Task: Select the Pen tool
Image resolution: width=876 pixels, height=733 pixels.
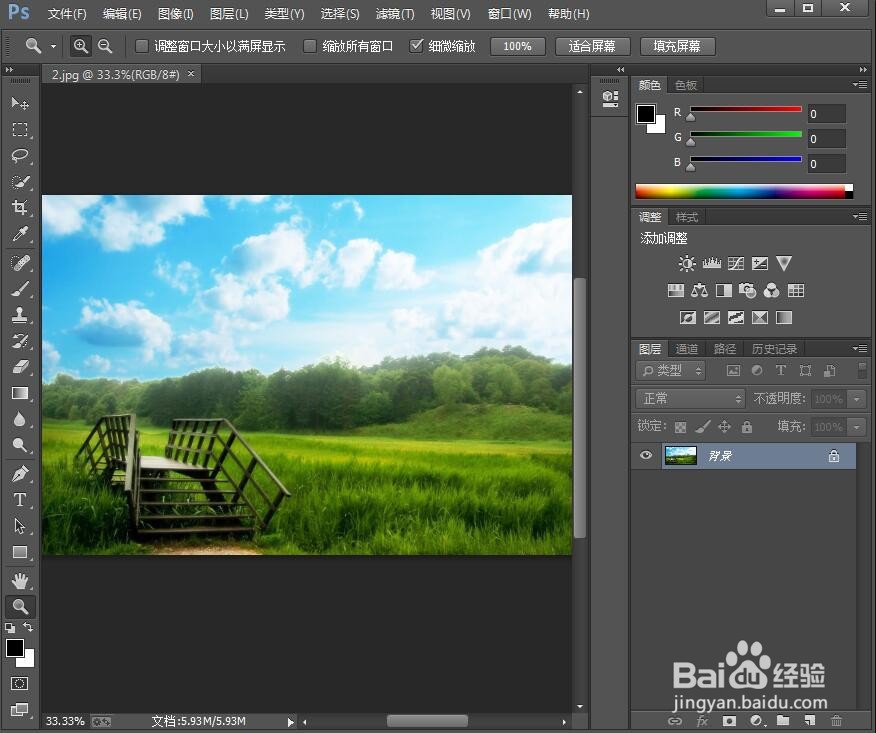Action: point(20,474)
